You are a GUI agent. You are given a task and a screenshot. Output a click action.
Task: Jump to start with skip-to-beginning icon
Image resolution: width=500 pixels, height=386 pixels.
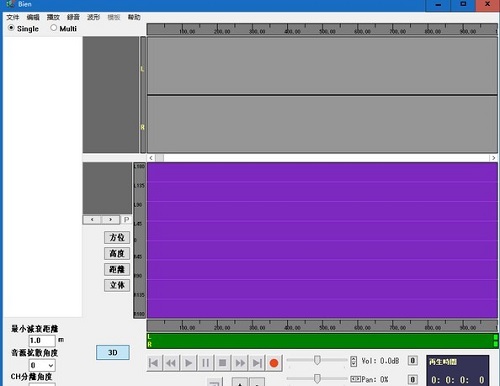coord(154,363)
